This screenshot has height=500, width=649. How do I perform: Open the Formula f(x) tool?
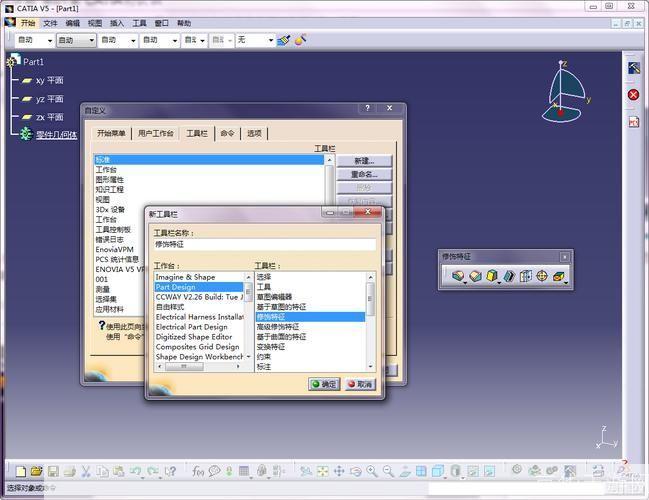coord(198,471)
